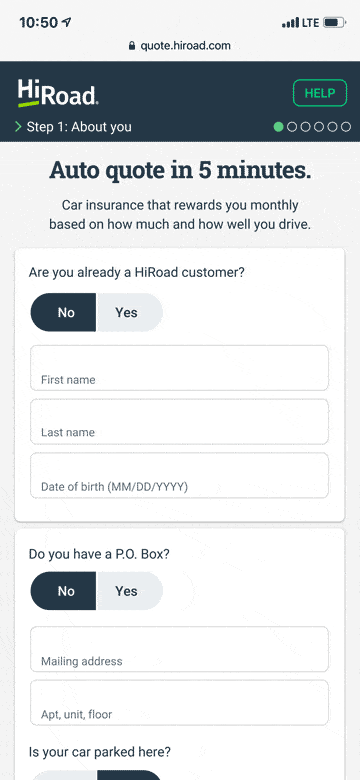The image size is (360, 780).
Task: Tap the green arrow before Step 1
Action: click(18, 127)
